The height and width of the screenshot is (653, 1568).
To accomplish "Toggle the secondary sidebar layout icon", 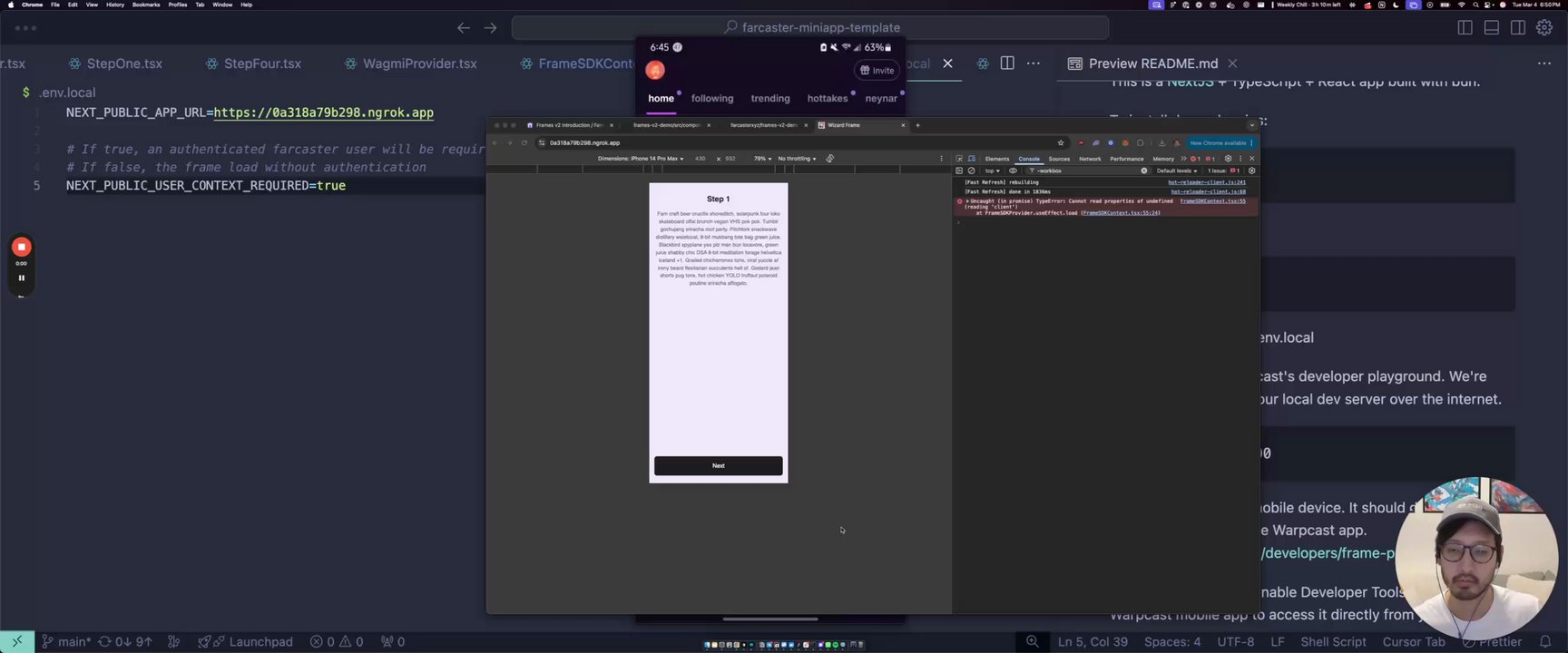I will (x=1517, y=28).
